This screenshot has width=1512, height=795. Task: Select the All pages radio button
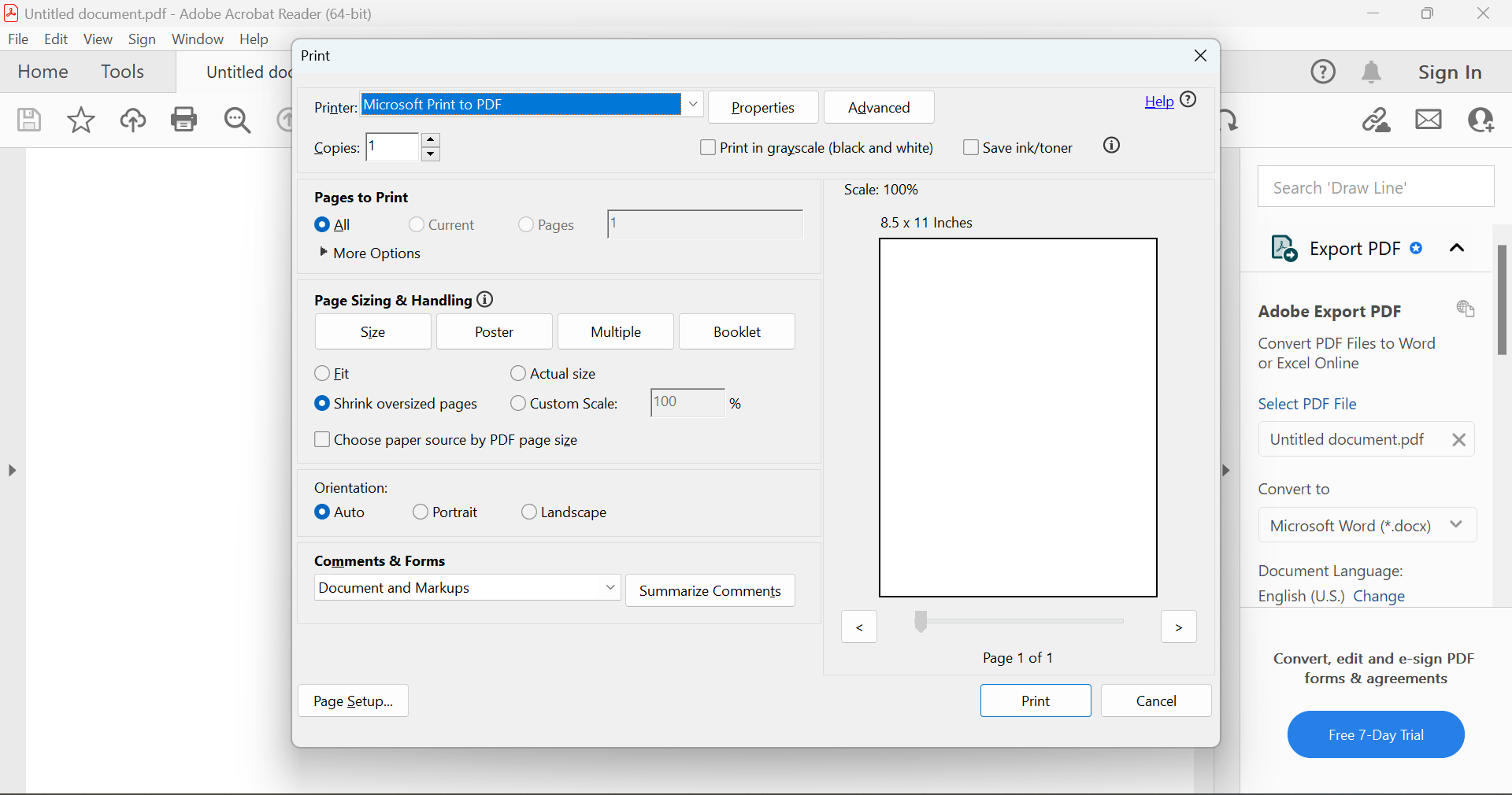[321, 224]
